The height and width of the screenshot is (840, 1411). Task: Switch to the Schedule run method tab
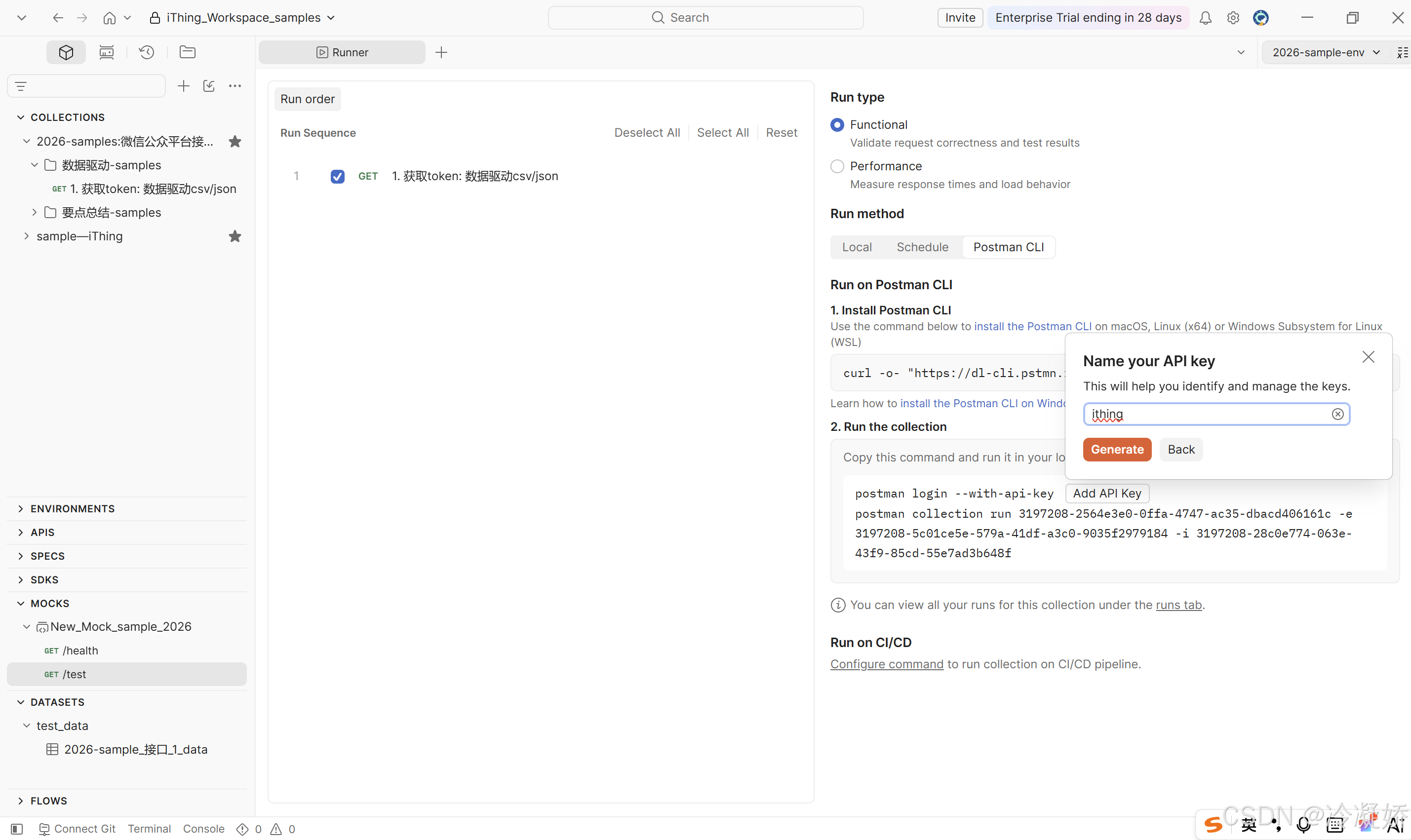tap(922, 247)
